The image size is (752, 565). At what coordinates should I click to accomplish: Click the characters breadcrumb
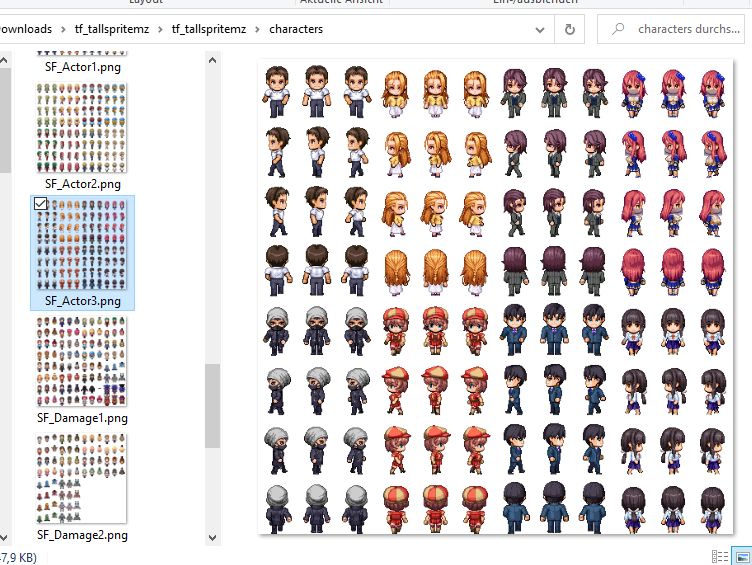pos(296,29)
